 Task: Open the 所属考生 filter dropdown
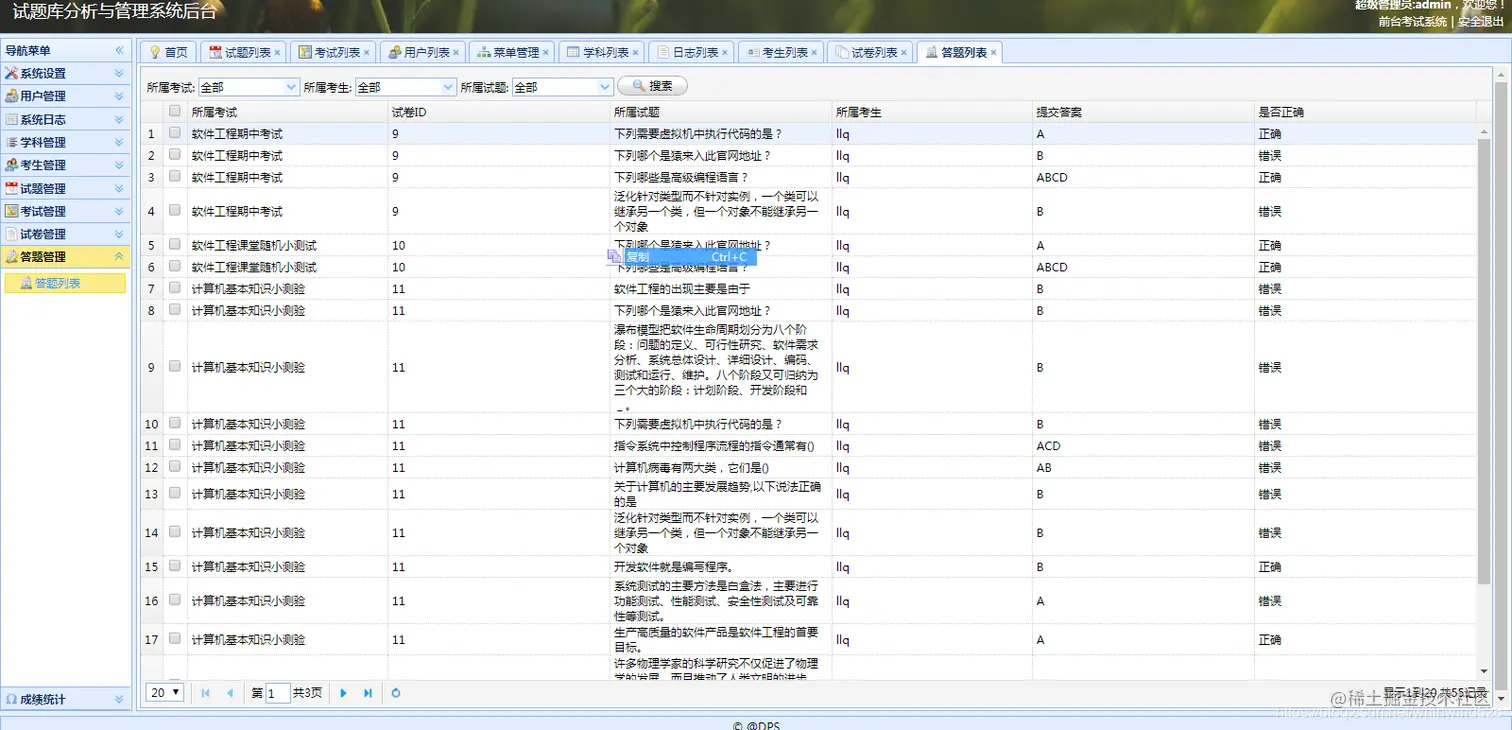(448, 87)
